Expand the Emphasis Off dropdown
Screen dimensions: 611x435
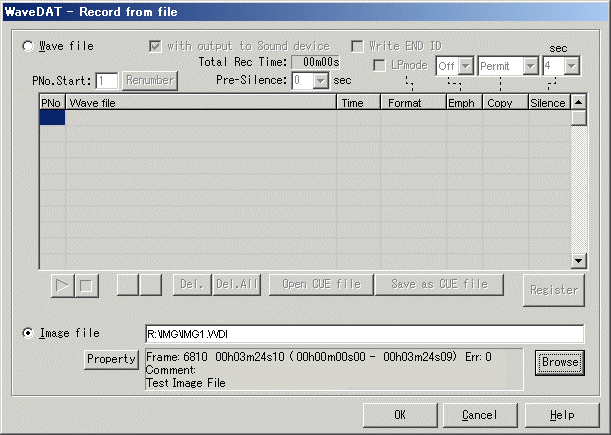(465, 65)
